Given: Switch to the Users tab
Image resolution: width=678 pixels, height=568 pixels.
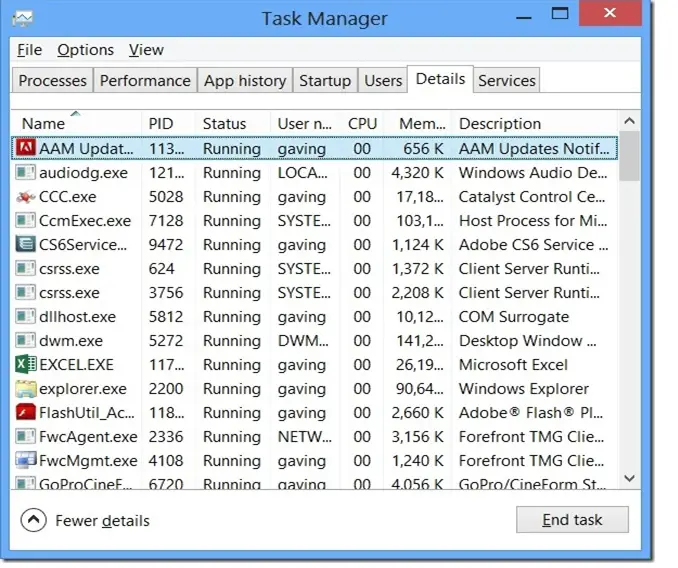Looking at the screenshot, I should click(383, 81).
